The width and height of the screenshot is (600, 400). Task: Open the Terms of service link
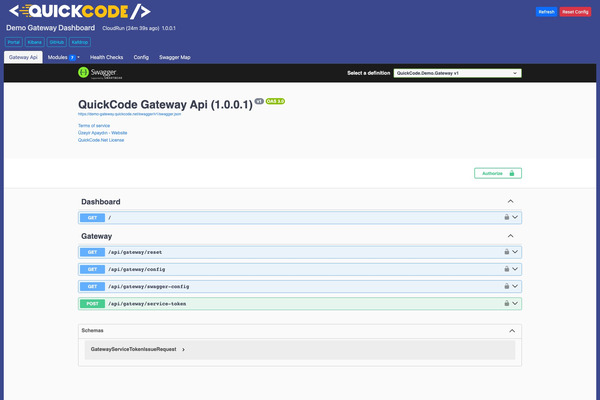[94, 126]
